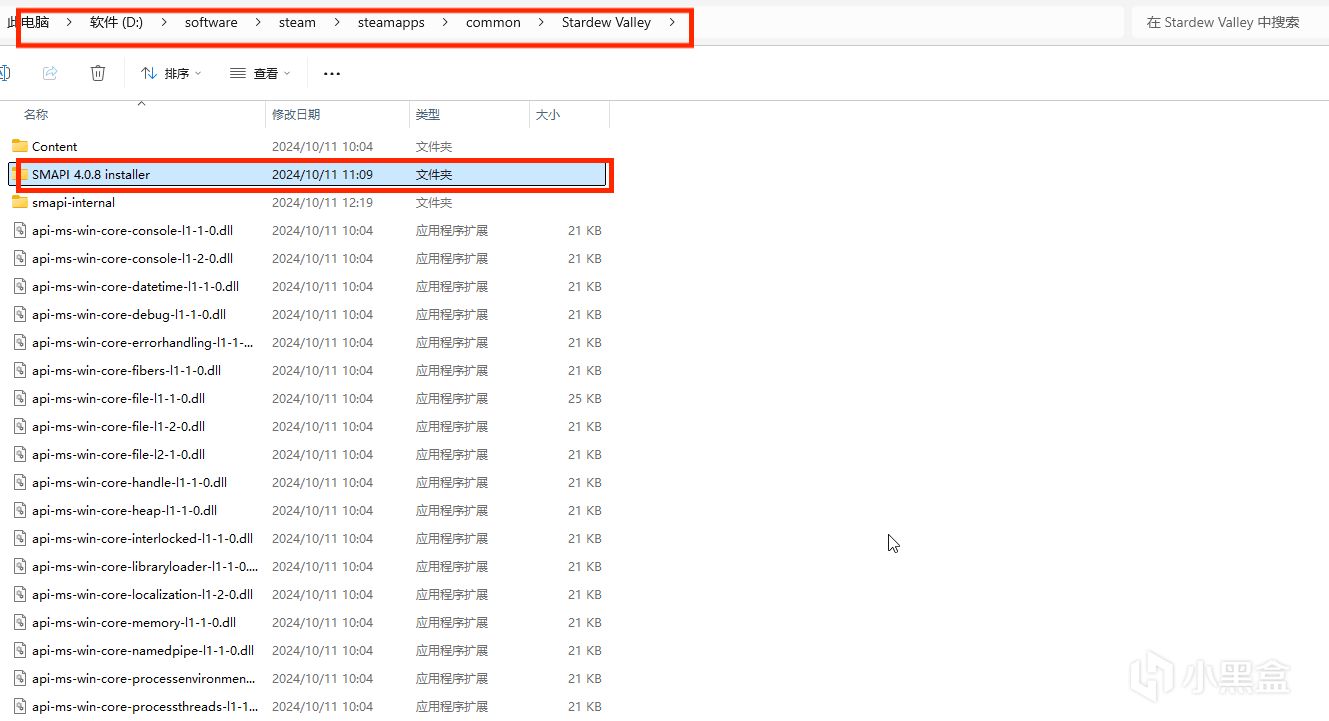This screenshot has height=721, width=1329.
Task: Go to the common breadcrumb folder
Action: pyautogui.click(x=493, y=22)
